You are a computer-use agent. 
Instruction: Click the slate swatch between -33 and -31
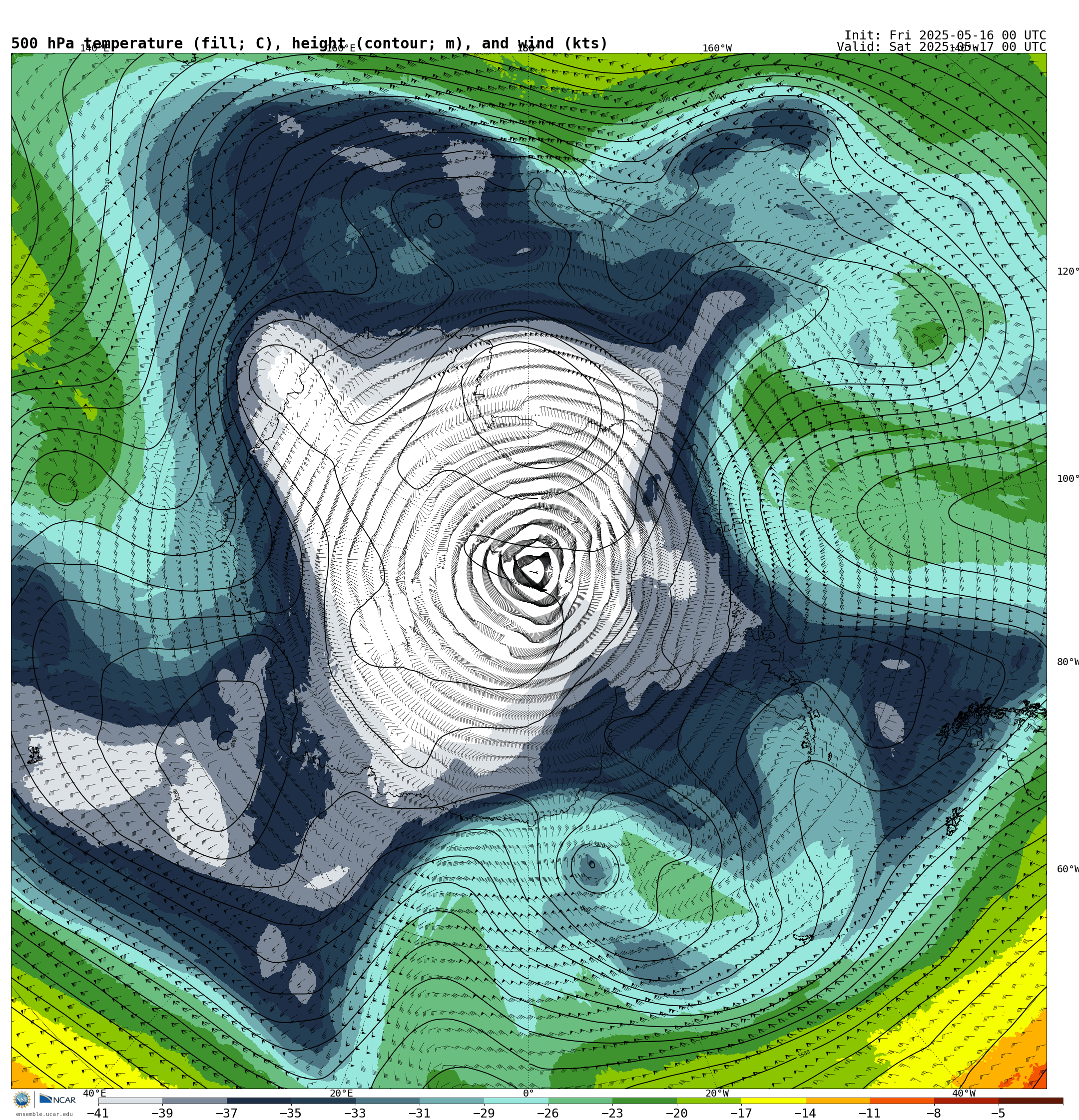tap(388, 1101)
